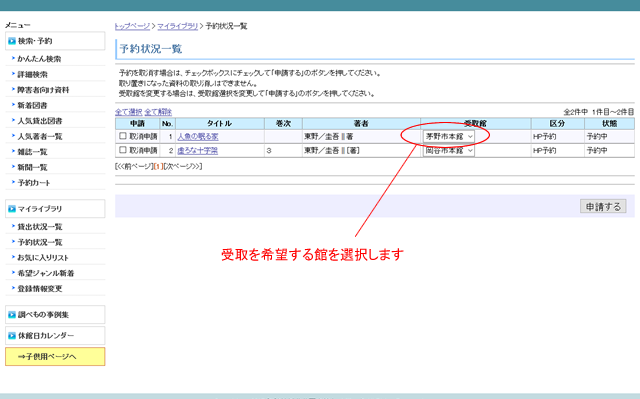The width and height of the screenshot is (640, 399).
Task: Click the 休館日カレンダー icon
Action: (x=12, y=336)
